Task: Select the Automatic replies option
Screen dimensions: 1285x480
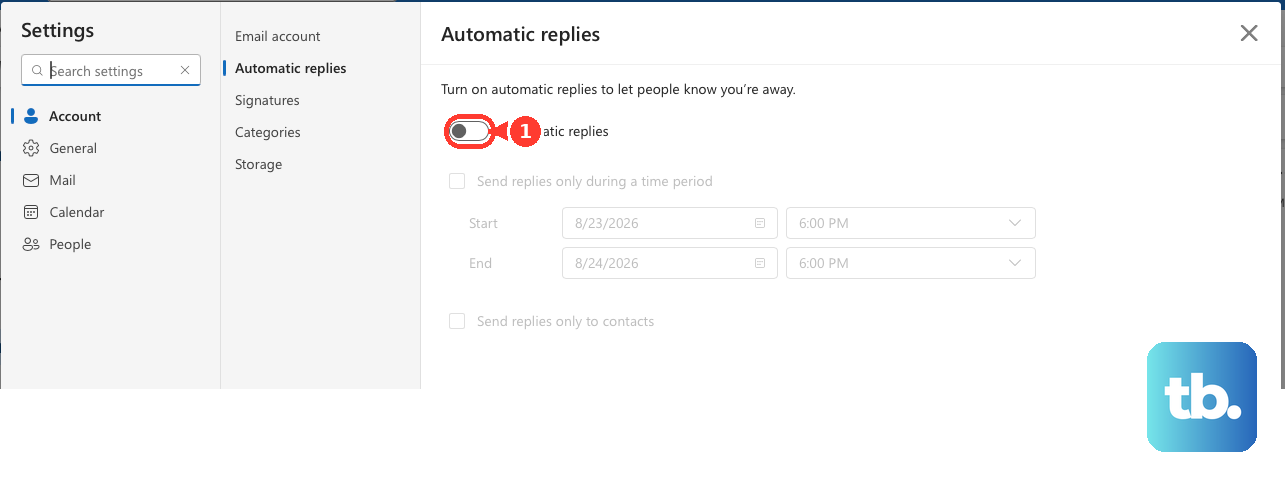Action: pyautogui.click(x=291, y=68)
